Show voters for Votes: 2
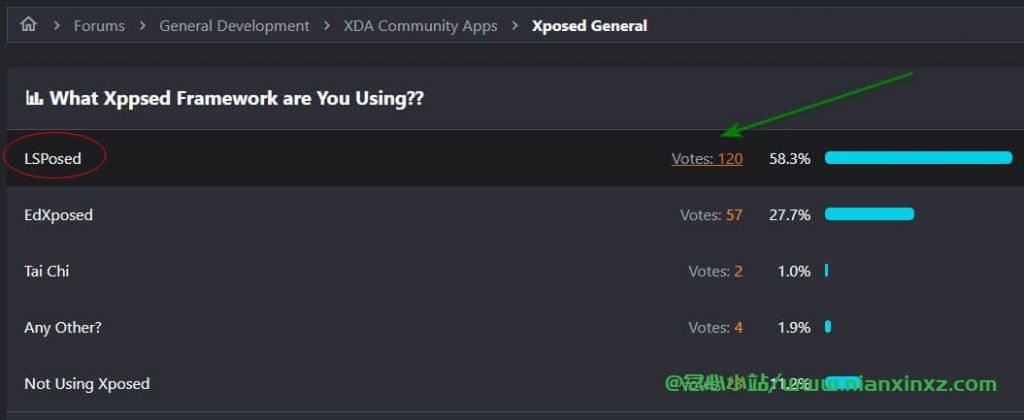 [715, 270]
